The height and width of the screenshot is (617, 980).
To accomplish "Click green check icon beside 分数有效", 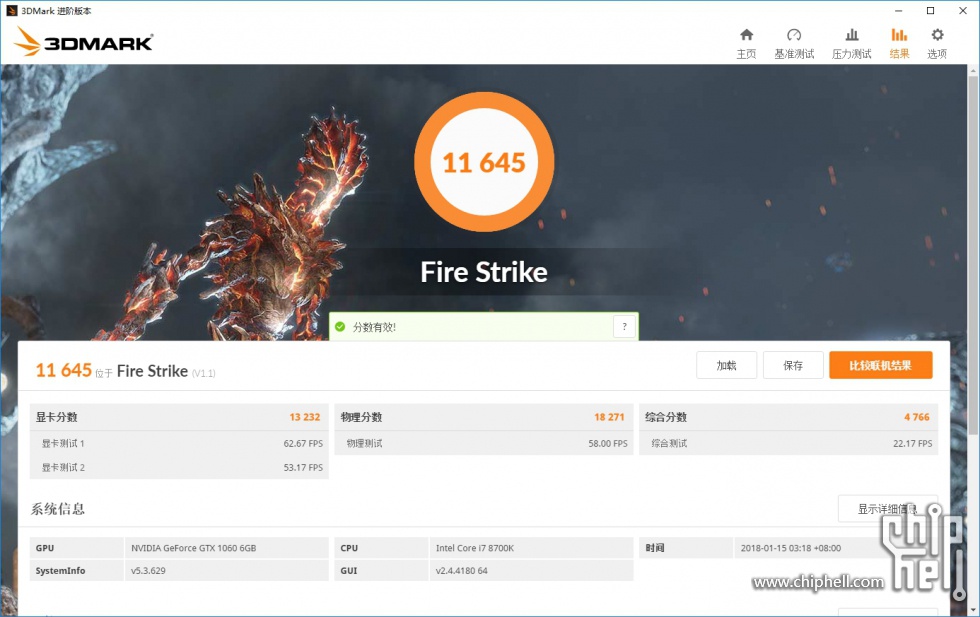I will [340, 326].
